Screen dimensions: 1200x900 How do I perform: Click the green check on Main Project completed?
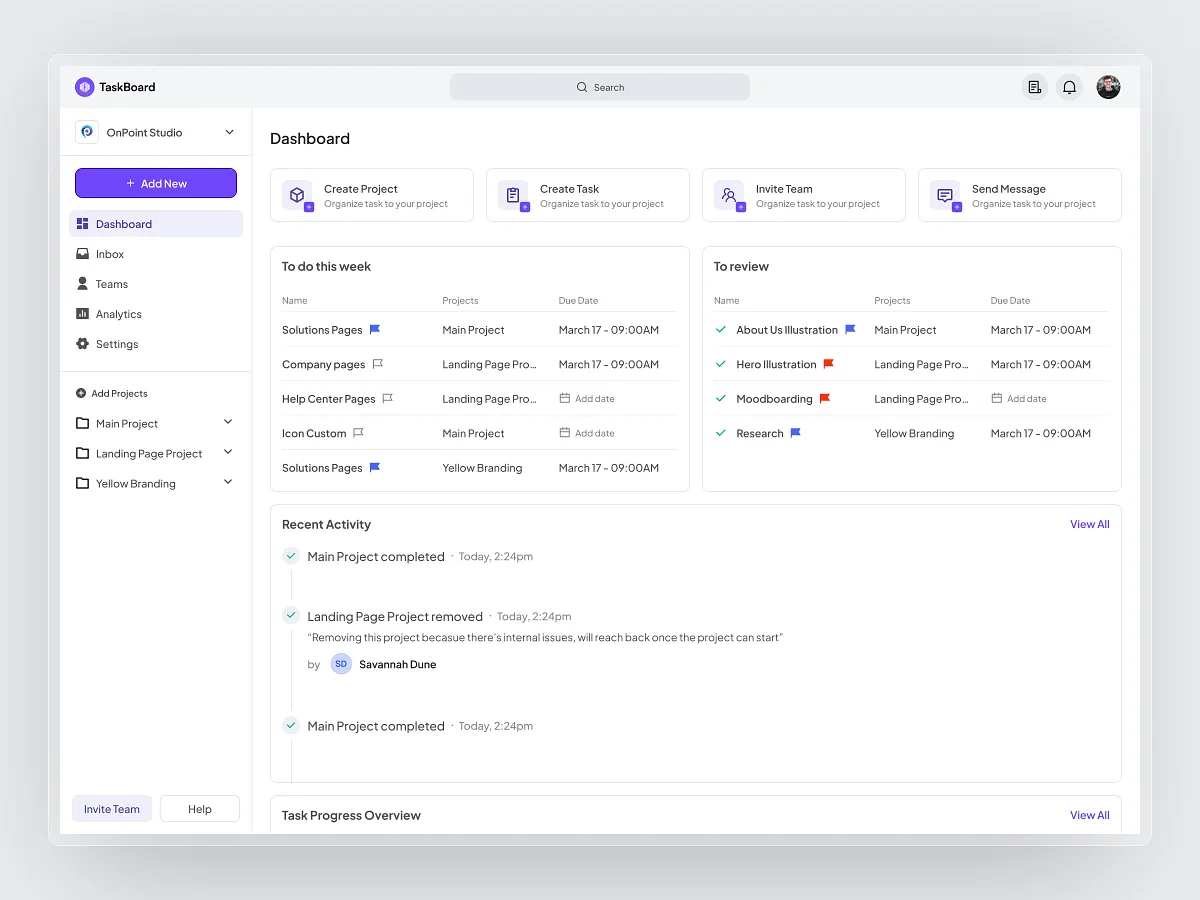pyautogui.click(x=291, y=555)
